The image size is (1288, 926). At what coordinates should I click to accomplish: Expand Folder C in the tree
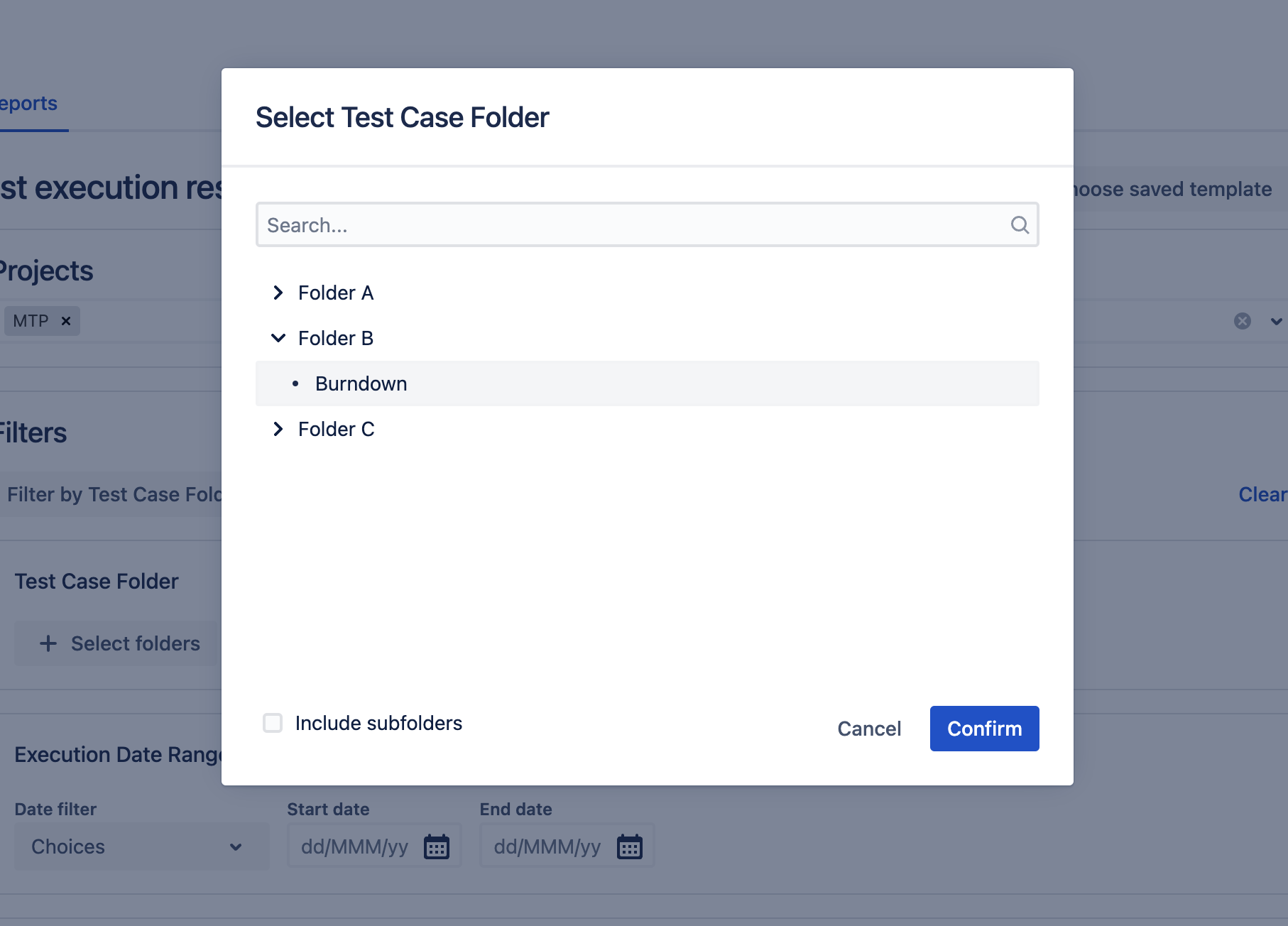coord(278,429)
